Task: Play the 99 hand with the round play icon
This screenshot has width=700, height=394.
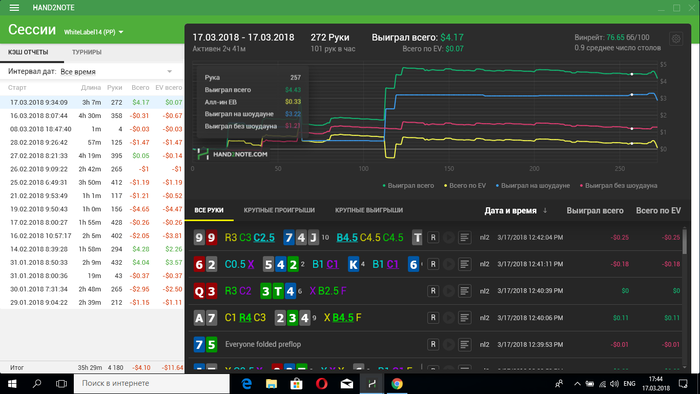Action: pos(449,237)
